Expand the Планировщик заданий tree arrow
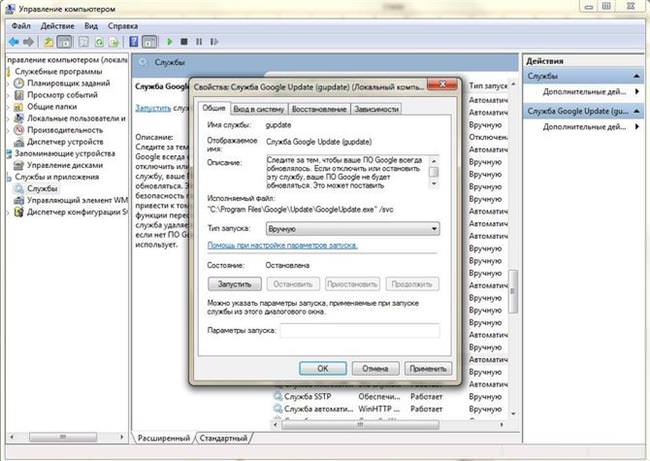Image resolution: width=650 pixels, height=461 pixels. point(9,83)
